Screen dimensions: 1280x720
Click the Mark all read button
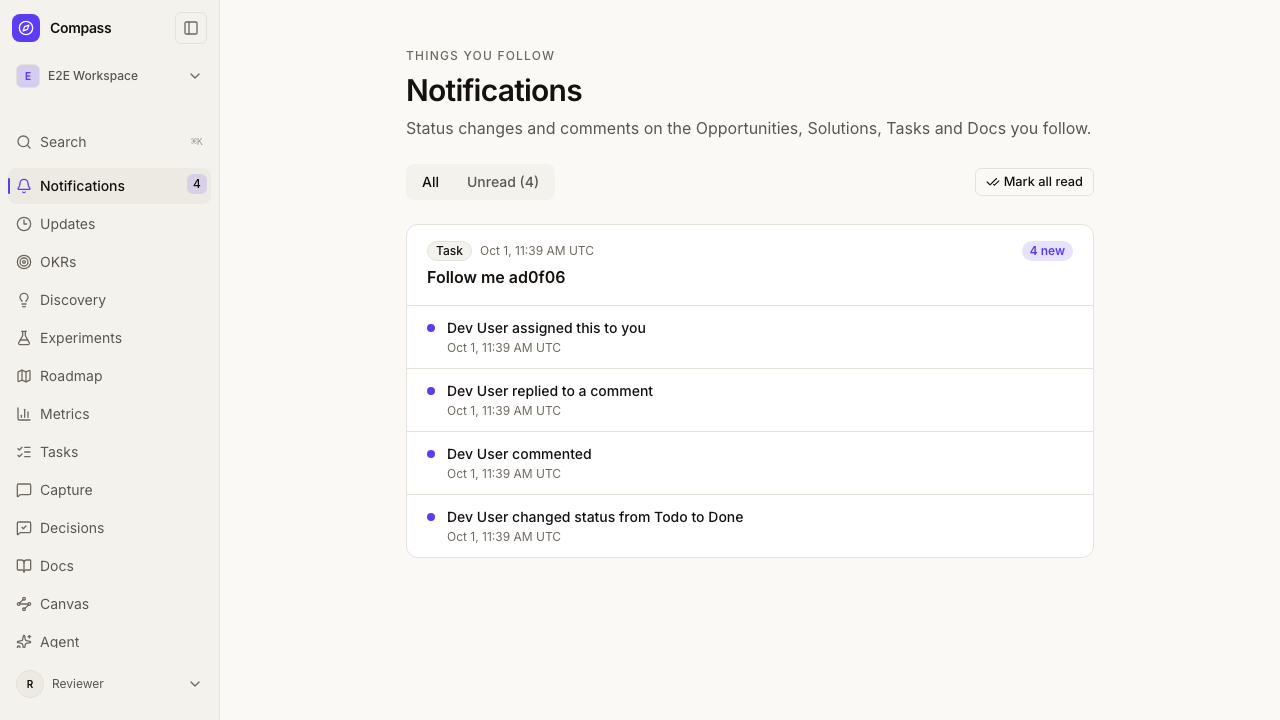point(1034,182)
